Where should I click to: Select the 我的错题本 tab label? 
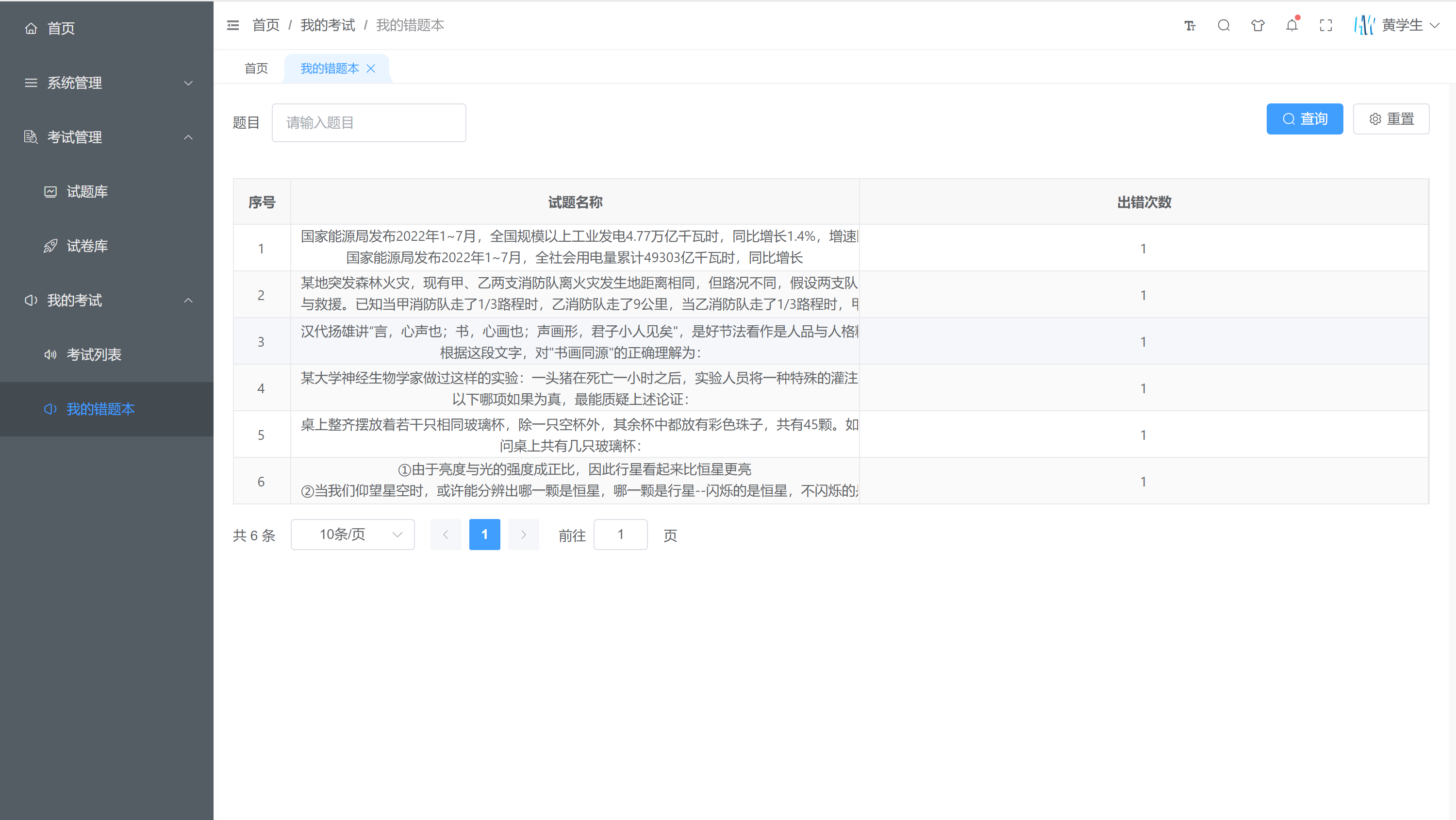pos(330,68)
